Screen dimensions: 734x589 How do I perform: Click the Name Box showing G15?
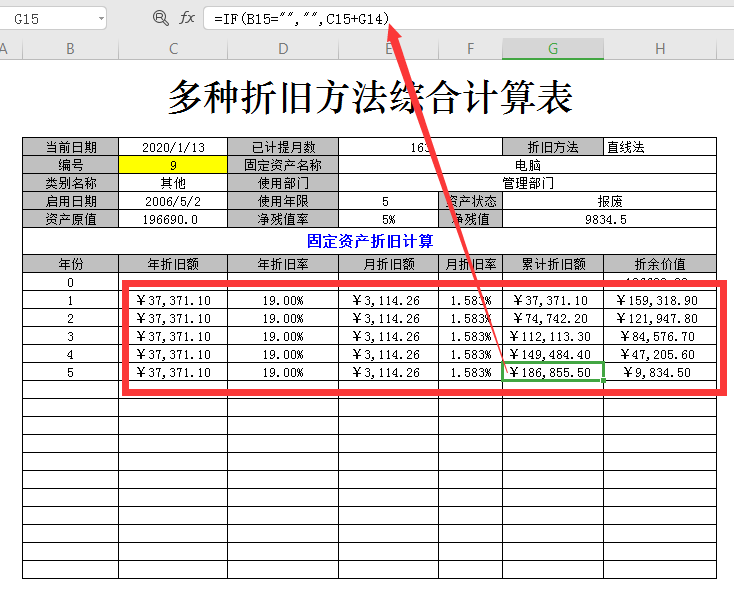52,19
